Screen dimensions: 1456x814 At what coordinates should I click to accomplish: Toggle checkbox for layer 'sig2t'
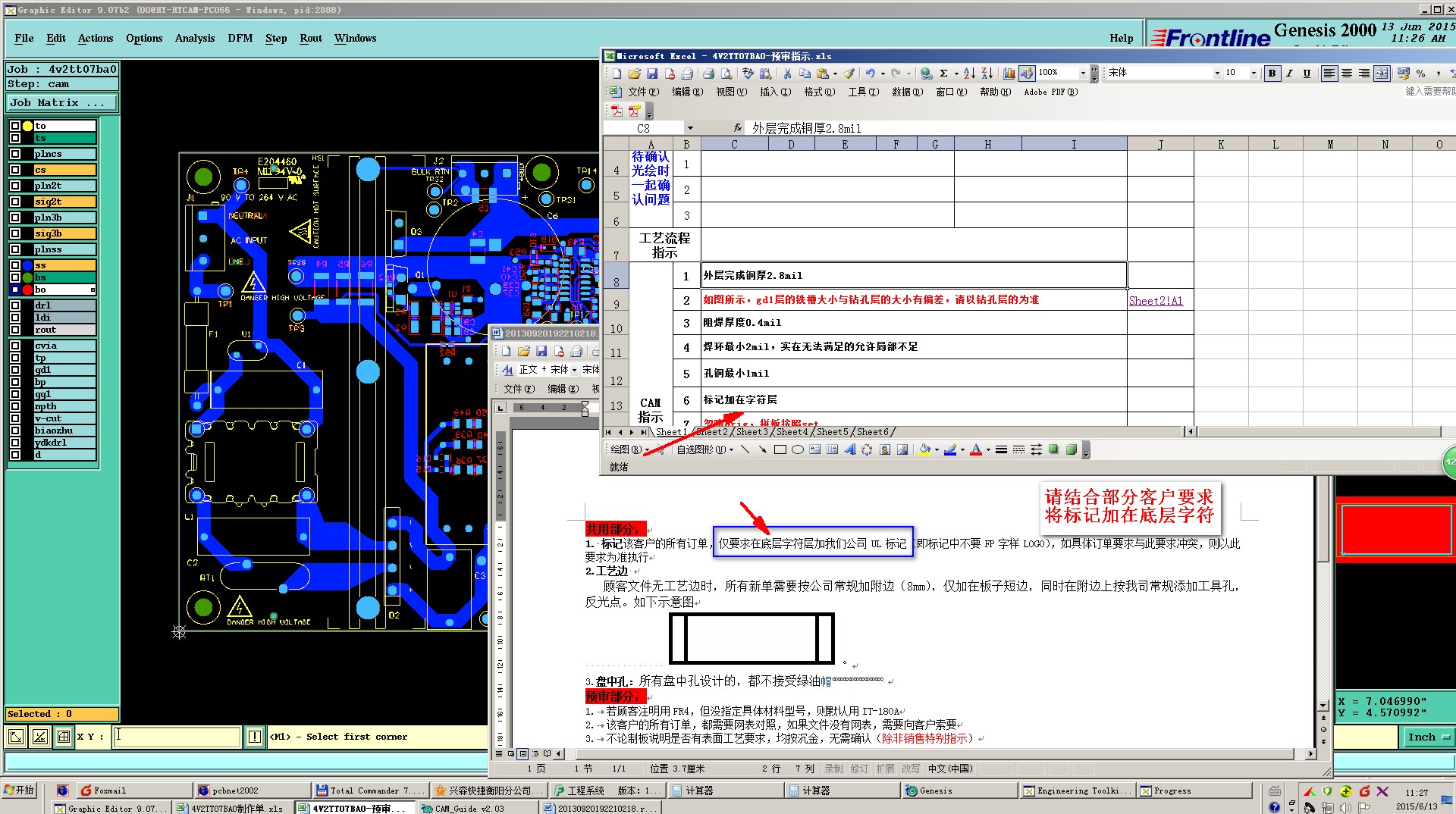tap(14, 202)
